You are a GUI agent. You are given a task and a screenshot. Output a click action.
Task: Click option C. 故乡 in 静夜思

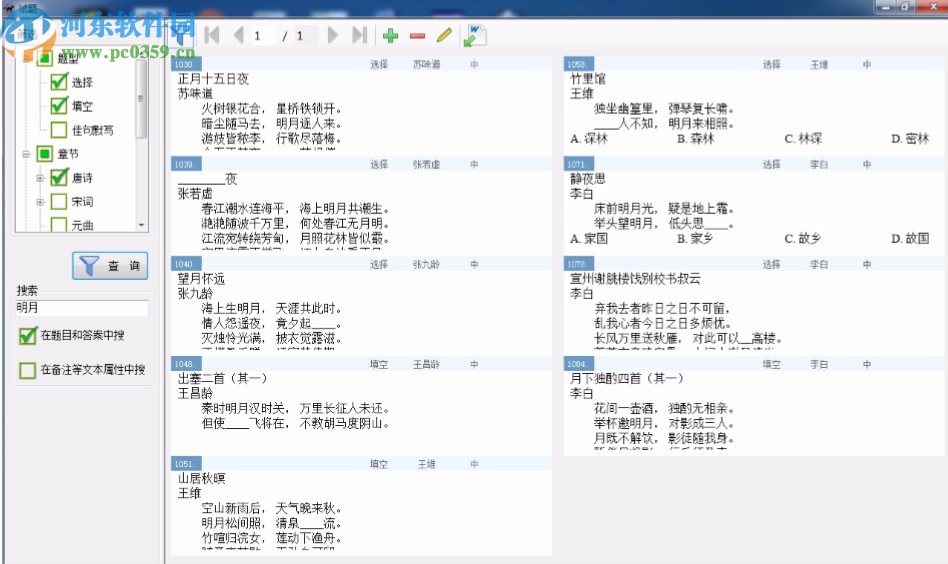click(803, 239)
